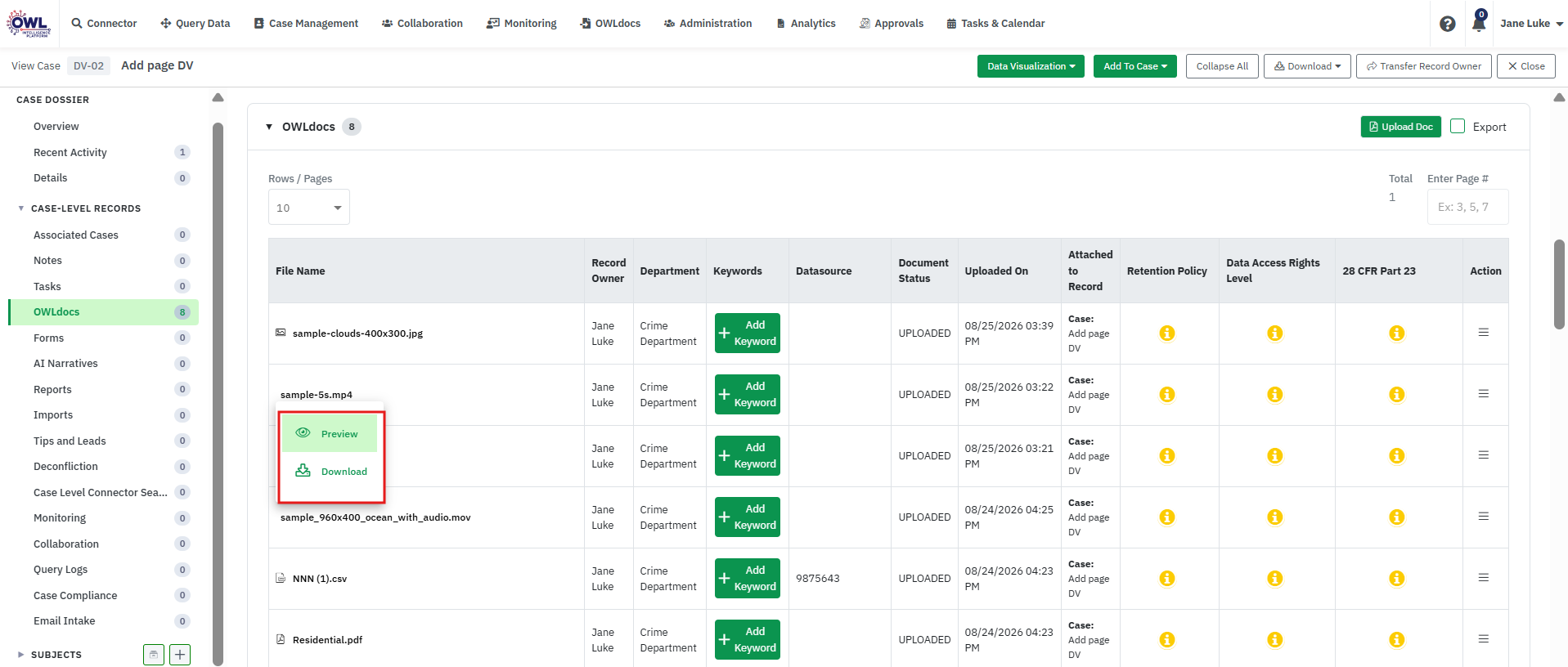This screenshot has height=667, width=1568.
Task: Click the PDF file icon for Residential.pdf
Action: [281, 639]
